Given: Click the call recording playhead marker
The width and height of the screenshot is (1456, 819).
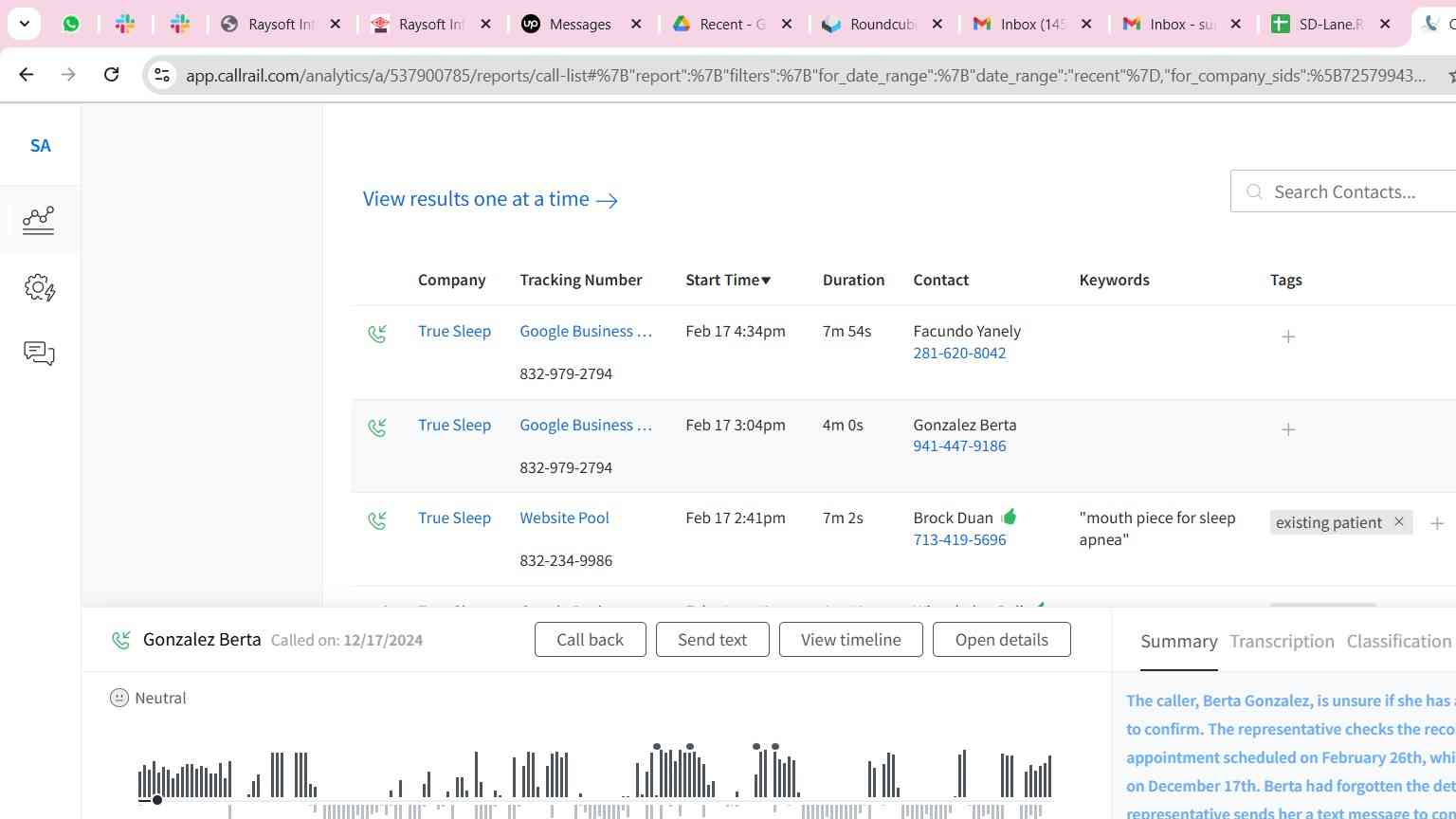Looking at the screenshot, I should (x=157, y=800).
